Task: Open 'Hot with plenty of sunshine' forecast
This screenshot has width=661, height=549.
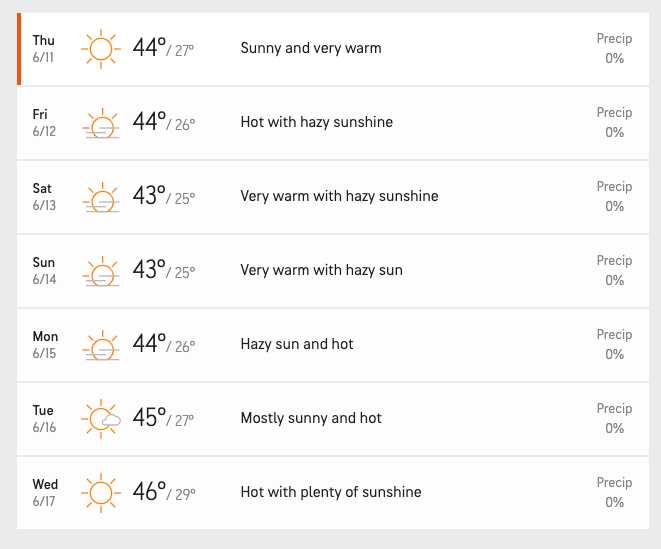Action: [x=331, y=492]
